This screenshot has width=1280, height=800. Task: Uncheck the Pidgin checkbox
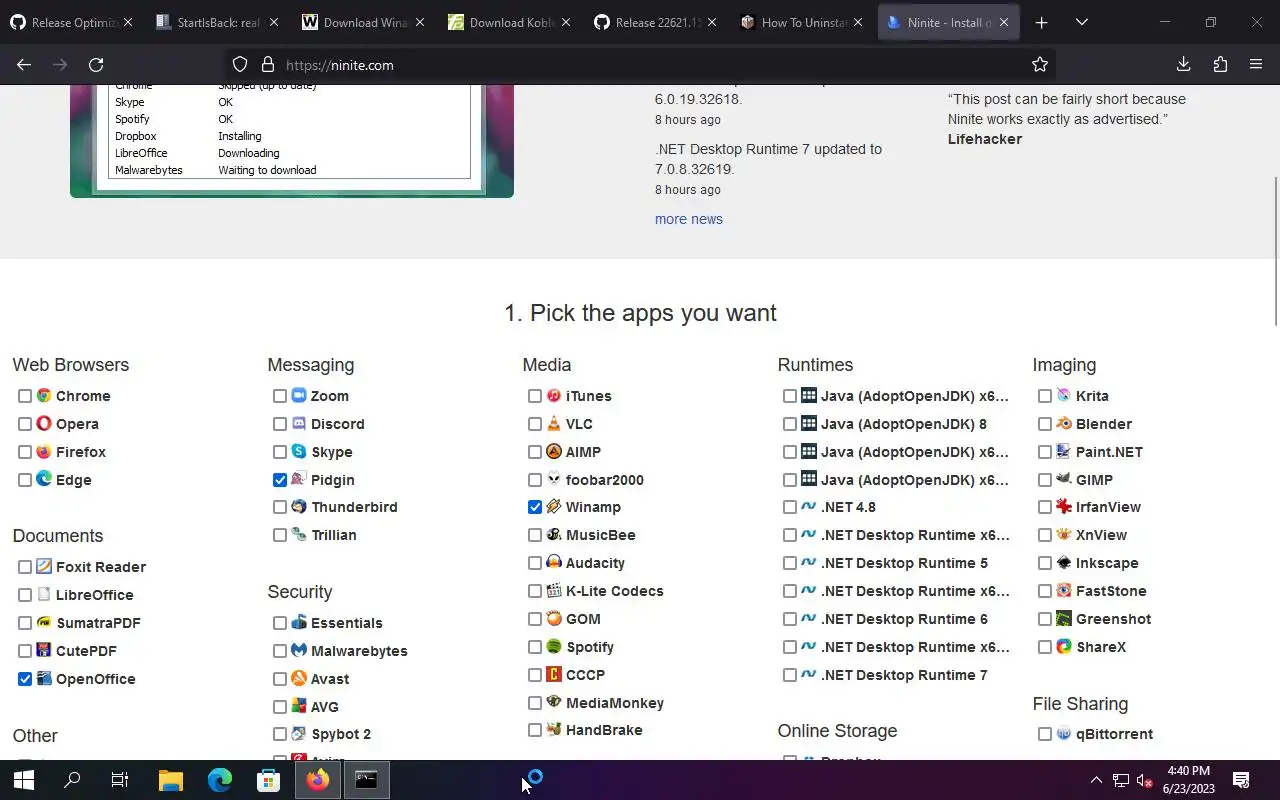click(280, 480)
